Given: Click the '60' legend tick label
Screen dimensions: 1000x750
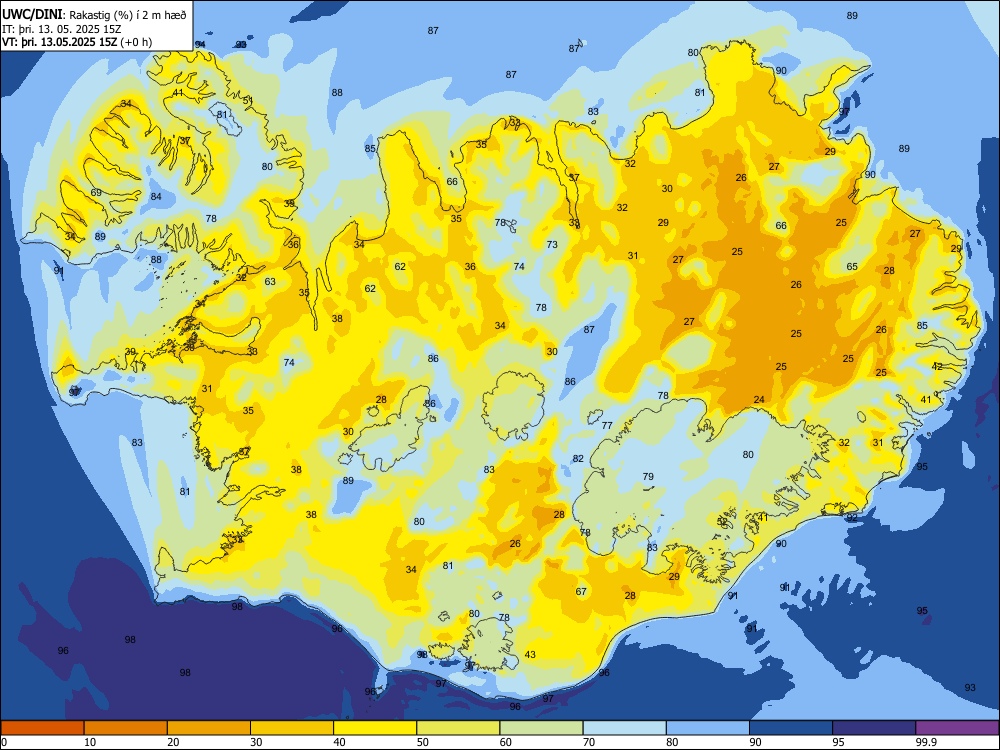Looking at the screenshot, I should point(506,742).
